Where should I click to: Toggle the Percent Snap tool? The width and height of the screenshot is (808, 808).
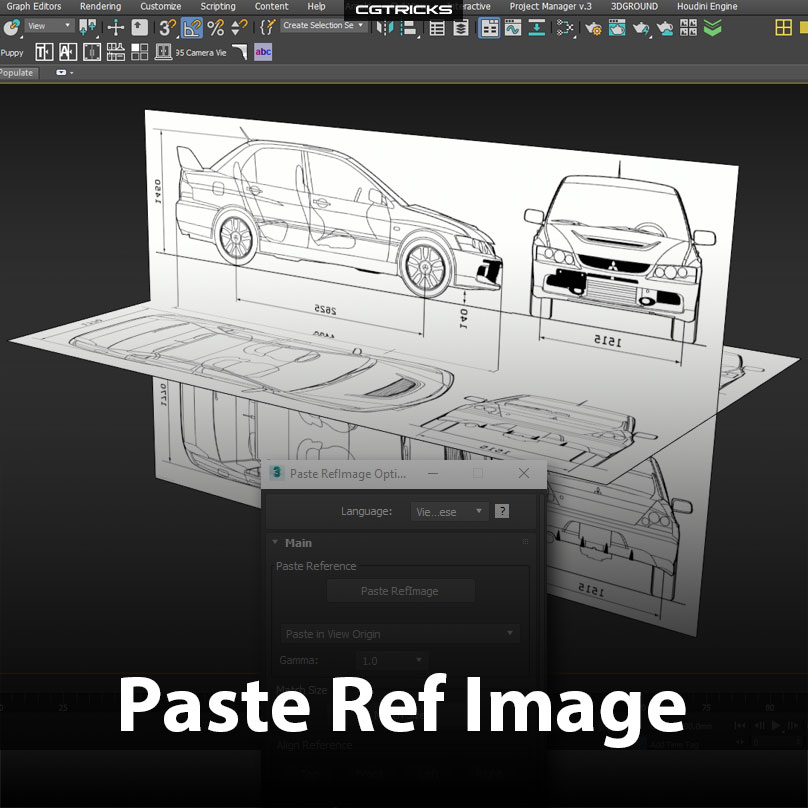215,28
